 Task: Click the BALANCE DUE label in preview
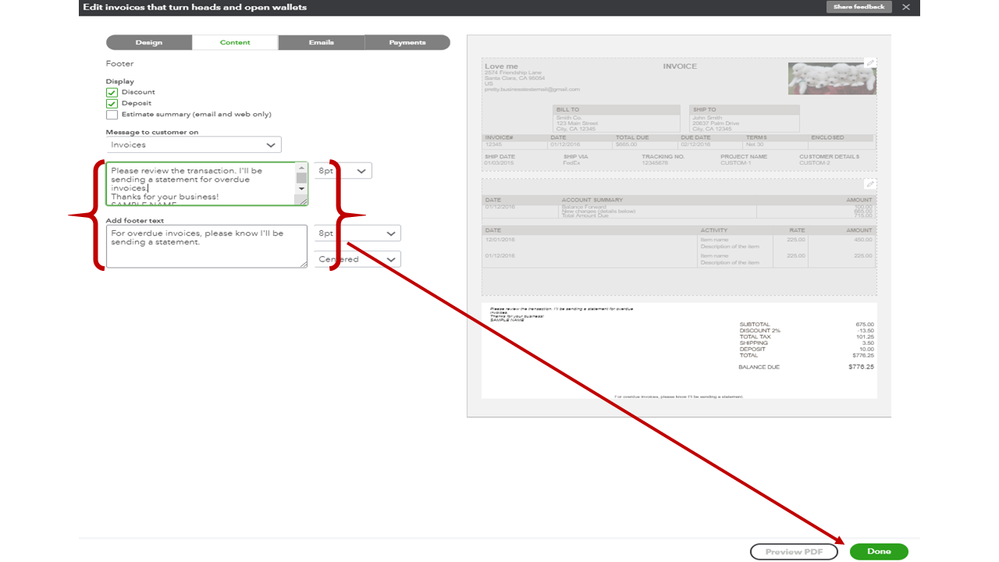[x=759, y=367]
